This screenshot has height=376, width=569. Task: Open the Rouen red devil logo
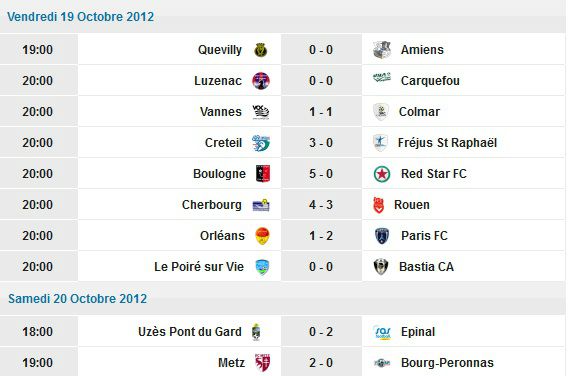(x=378, y=205)
